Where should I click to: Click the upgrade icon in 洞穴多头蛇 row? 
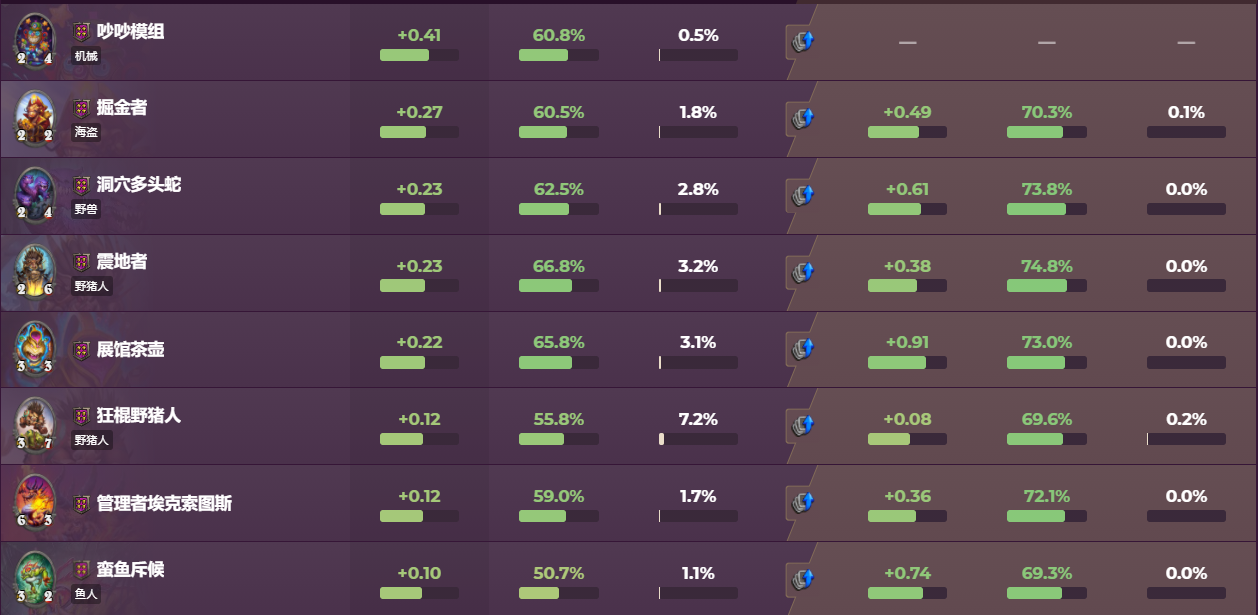click(x=803, y=195)
